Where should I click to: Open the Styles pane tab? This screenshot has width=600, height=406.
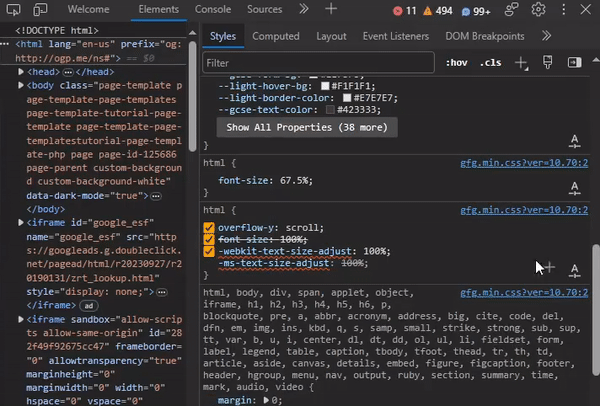click(223, 36)
